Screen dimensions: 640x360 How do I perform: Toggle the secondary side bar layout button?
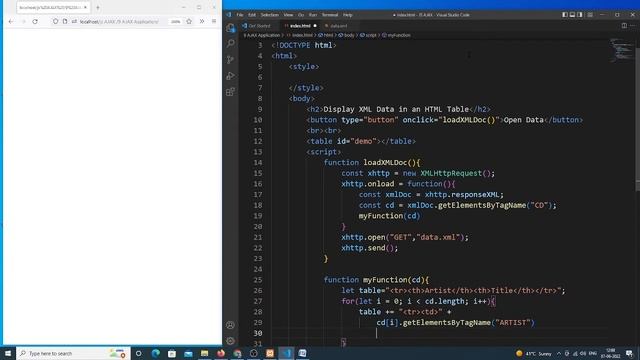pyautogui.click(x=580, y=15)
